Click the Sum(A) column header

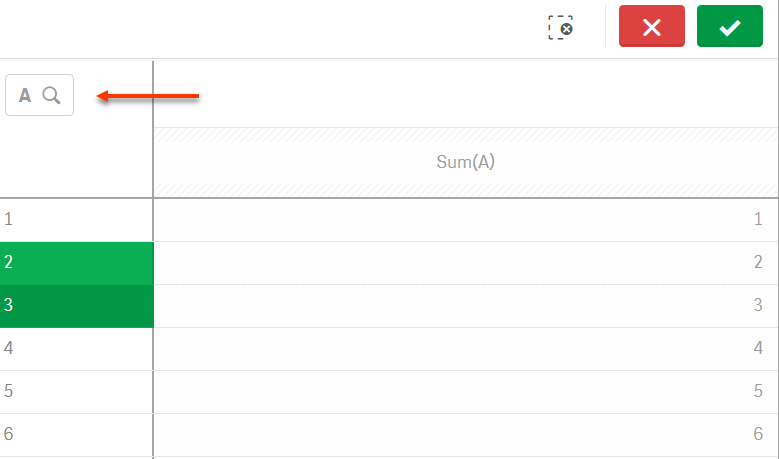466,162
